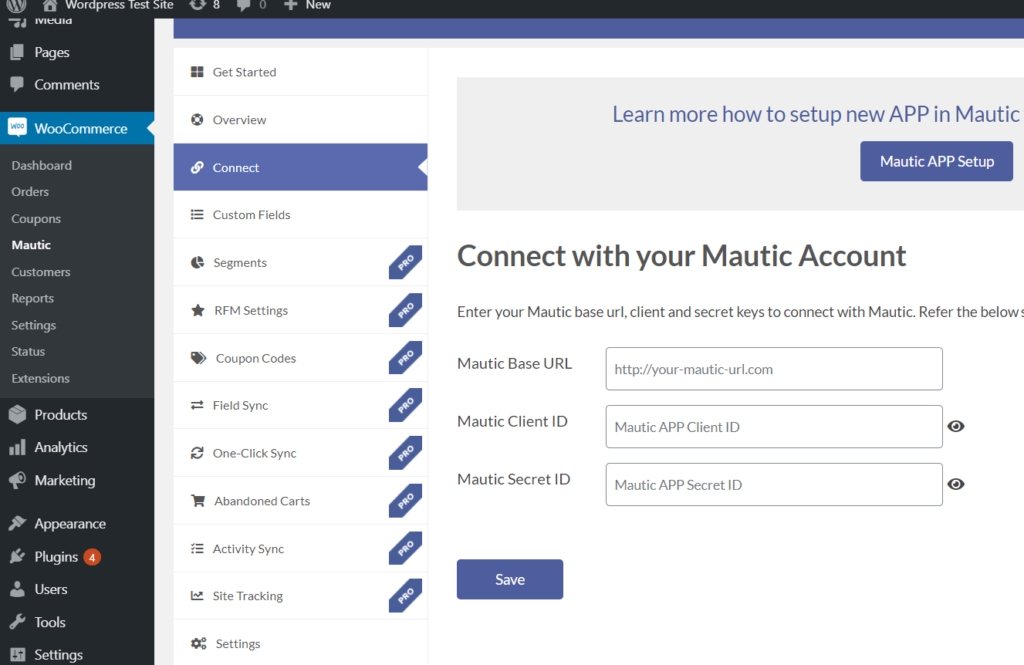Open the Mautic submenu item

31,245
